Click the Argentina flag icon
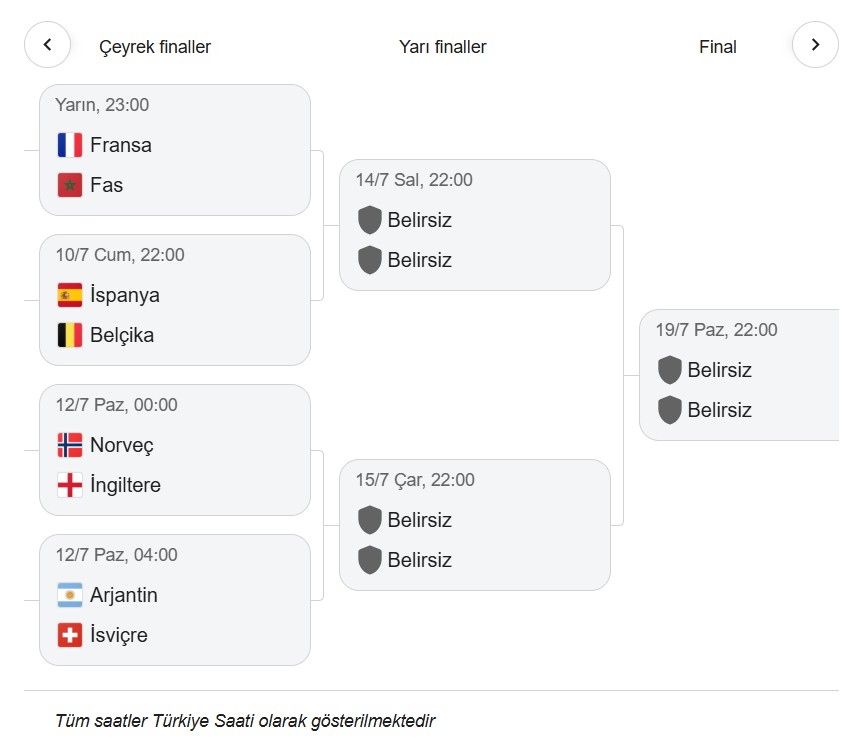Image resolution: width=842 pixels, height=750 pixels. [70, 595]
